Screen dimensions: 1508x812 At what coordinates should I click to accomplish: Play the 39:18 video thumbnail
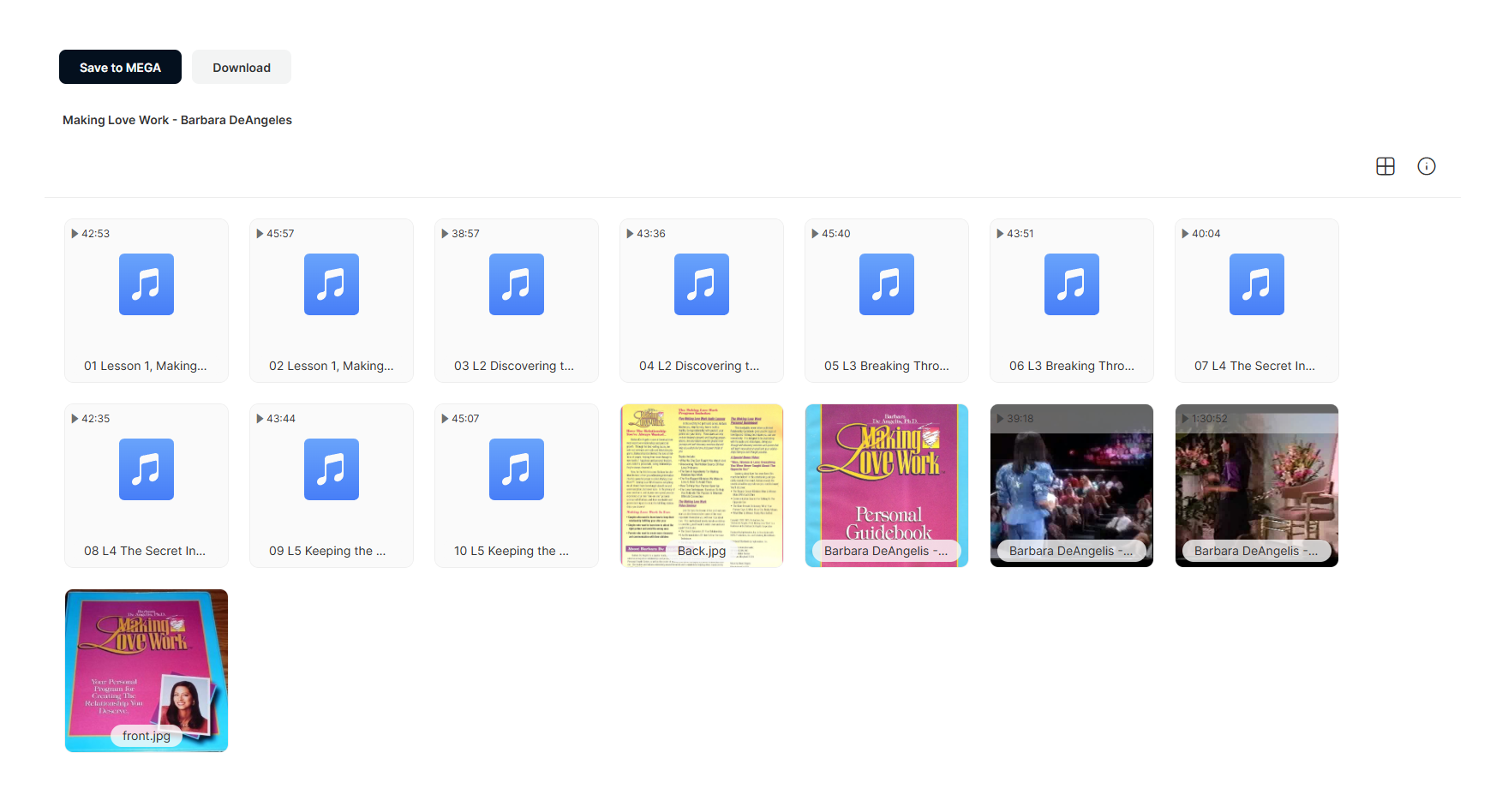[x=1072, y=486]
